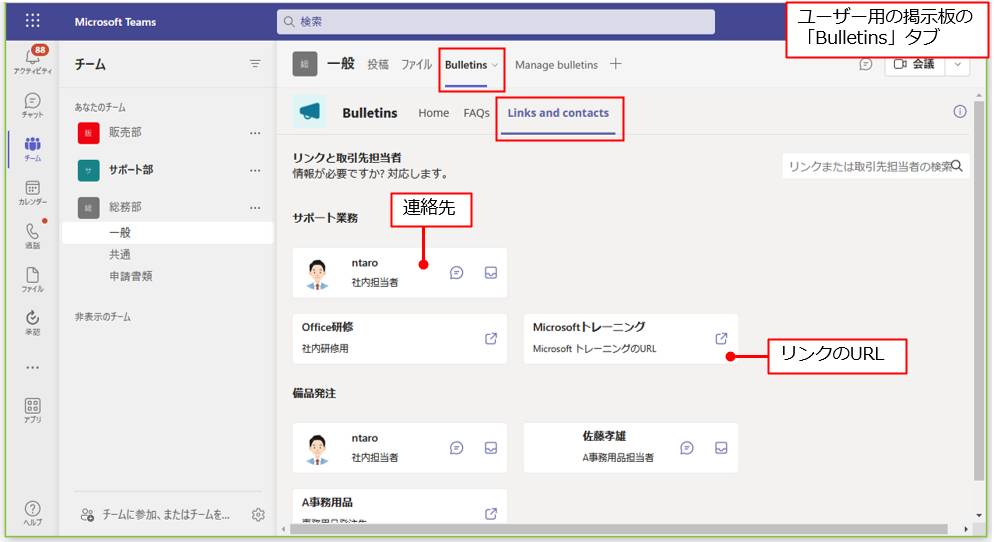
Task: Collapse あなたのチーム section
Action: click(x=100, y=106)
